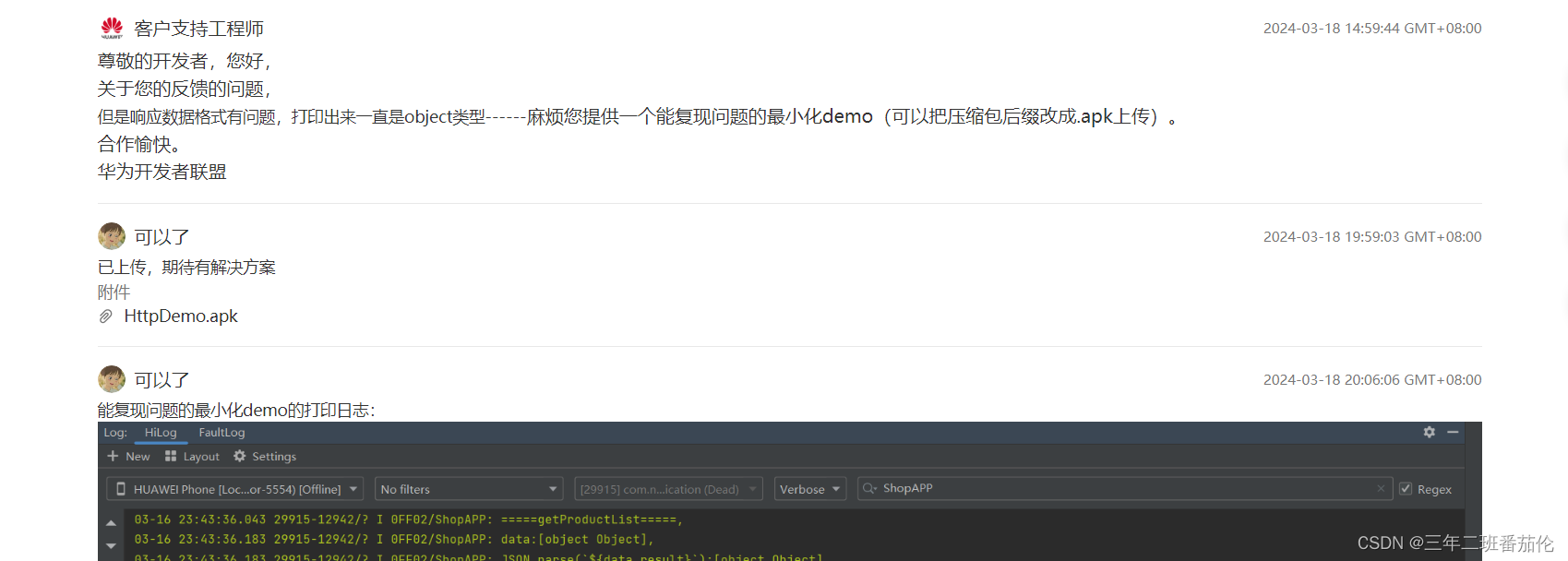The image size is (1568, 561).
Task: Open the log panel gear options
Action: coord(1429,432)
